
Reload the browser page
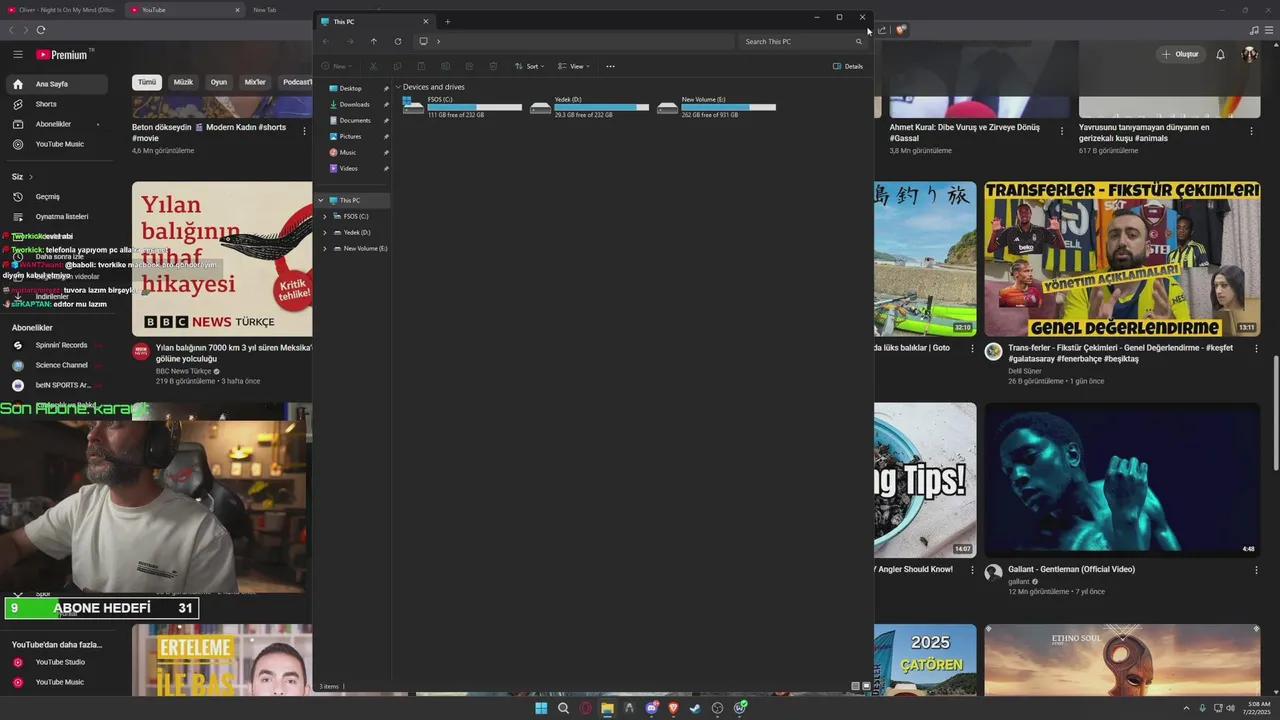[x=41, y=30]
